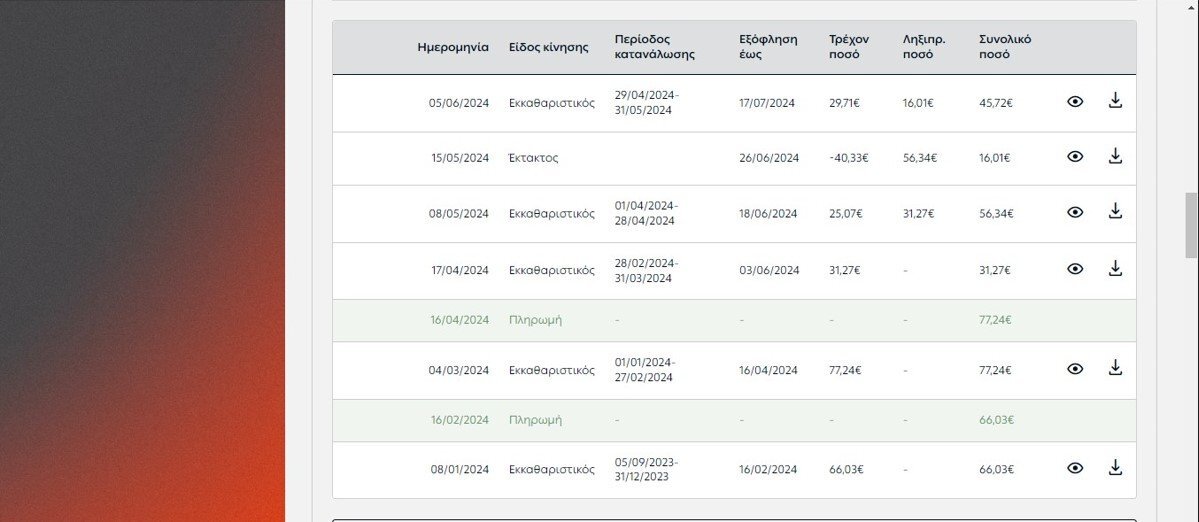The image size is (1199, 522).
Task: View the 05/06/2024 bill via eye icon
Action: pos(1075,101)
